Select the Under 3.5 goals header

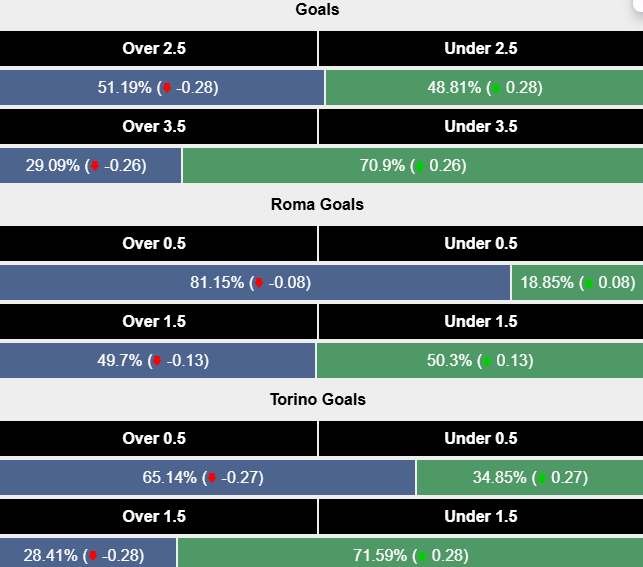[x=481, y=126]
